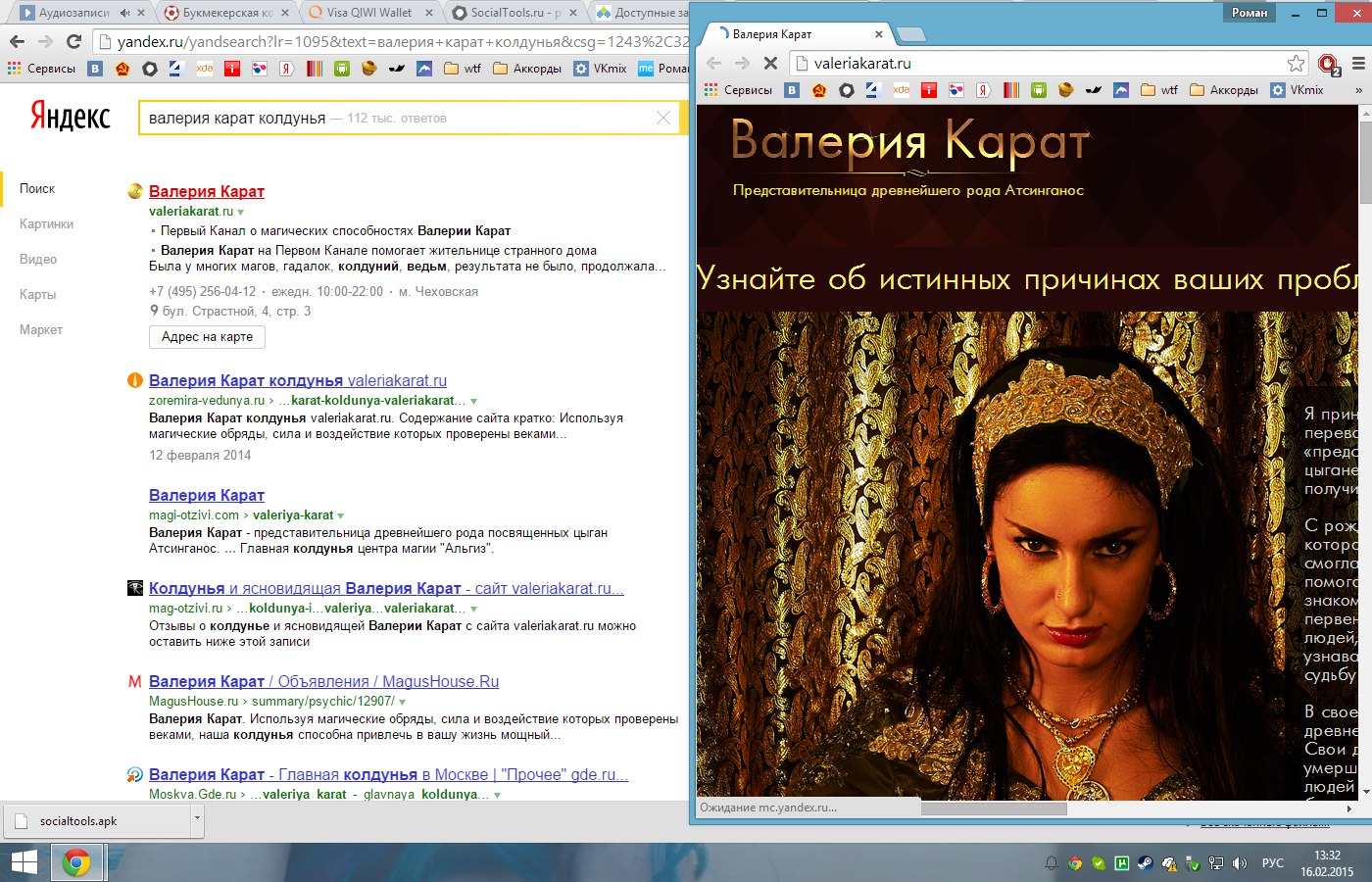The image size is (1372, 882).
Task: Reload the Yandex search page
Action: [x=73, y=41]
